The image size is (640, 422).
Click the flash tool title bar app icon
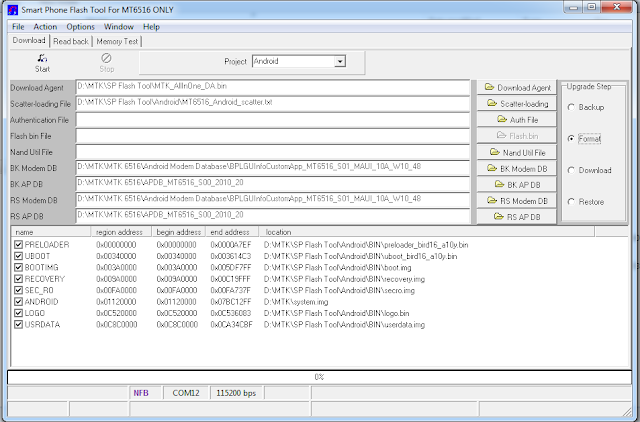[x=13, y=10]
